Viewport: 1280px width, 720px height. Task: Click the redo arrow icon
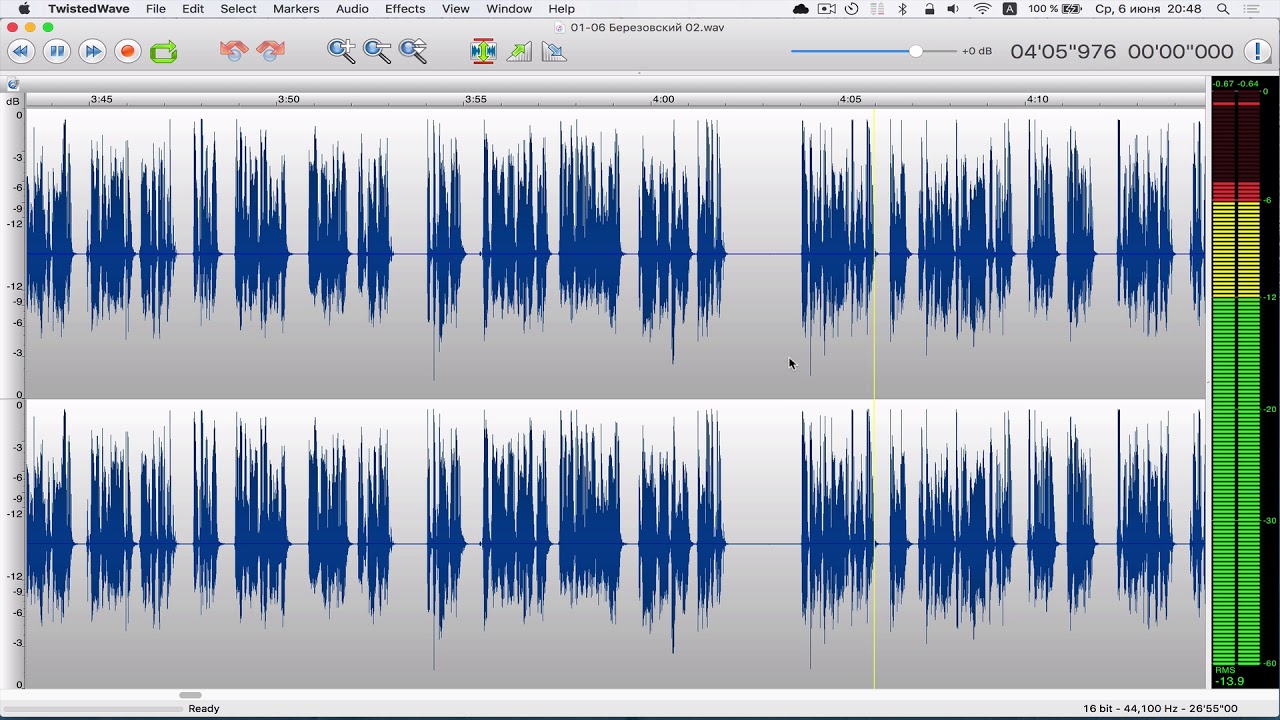coord(270,51)
